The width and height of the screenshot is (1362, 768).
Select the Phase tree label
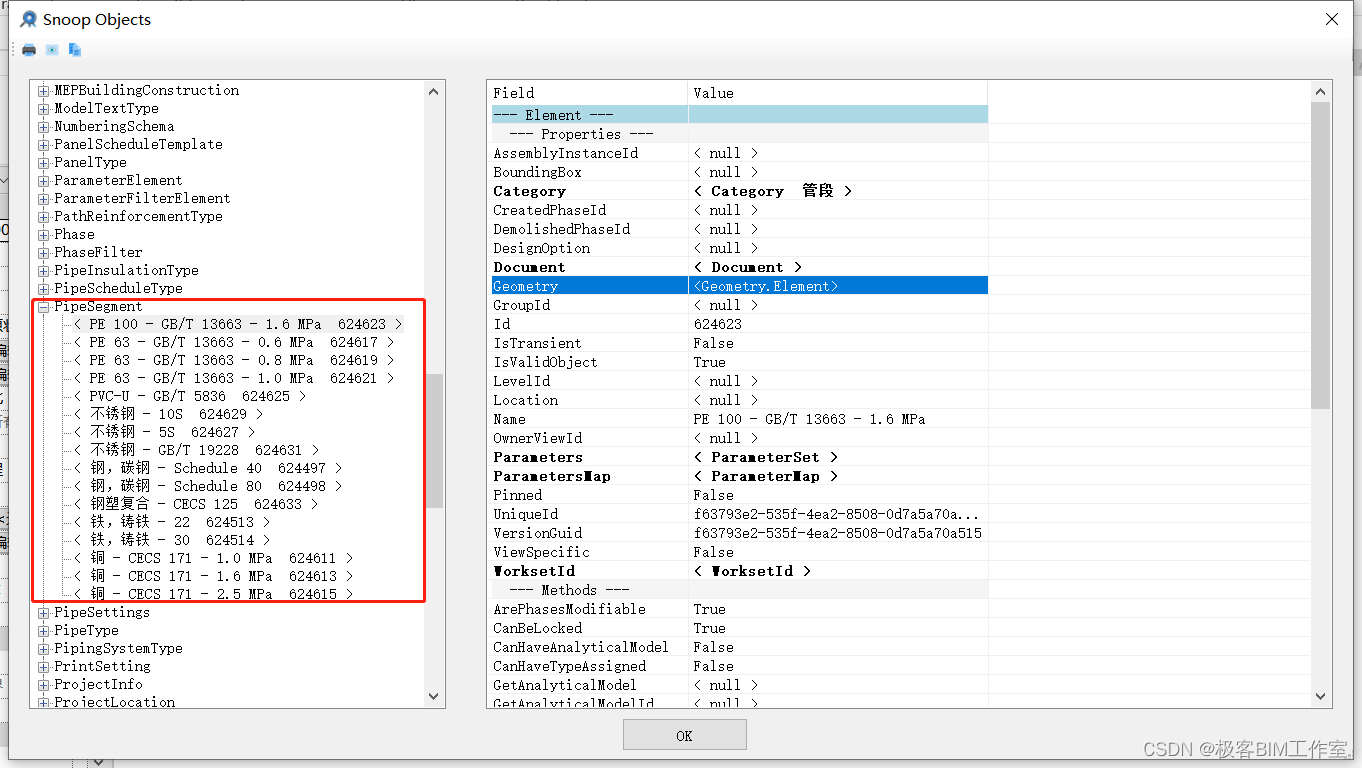coord(74,235)
